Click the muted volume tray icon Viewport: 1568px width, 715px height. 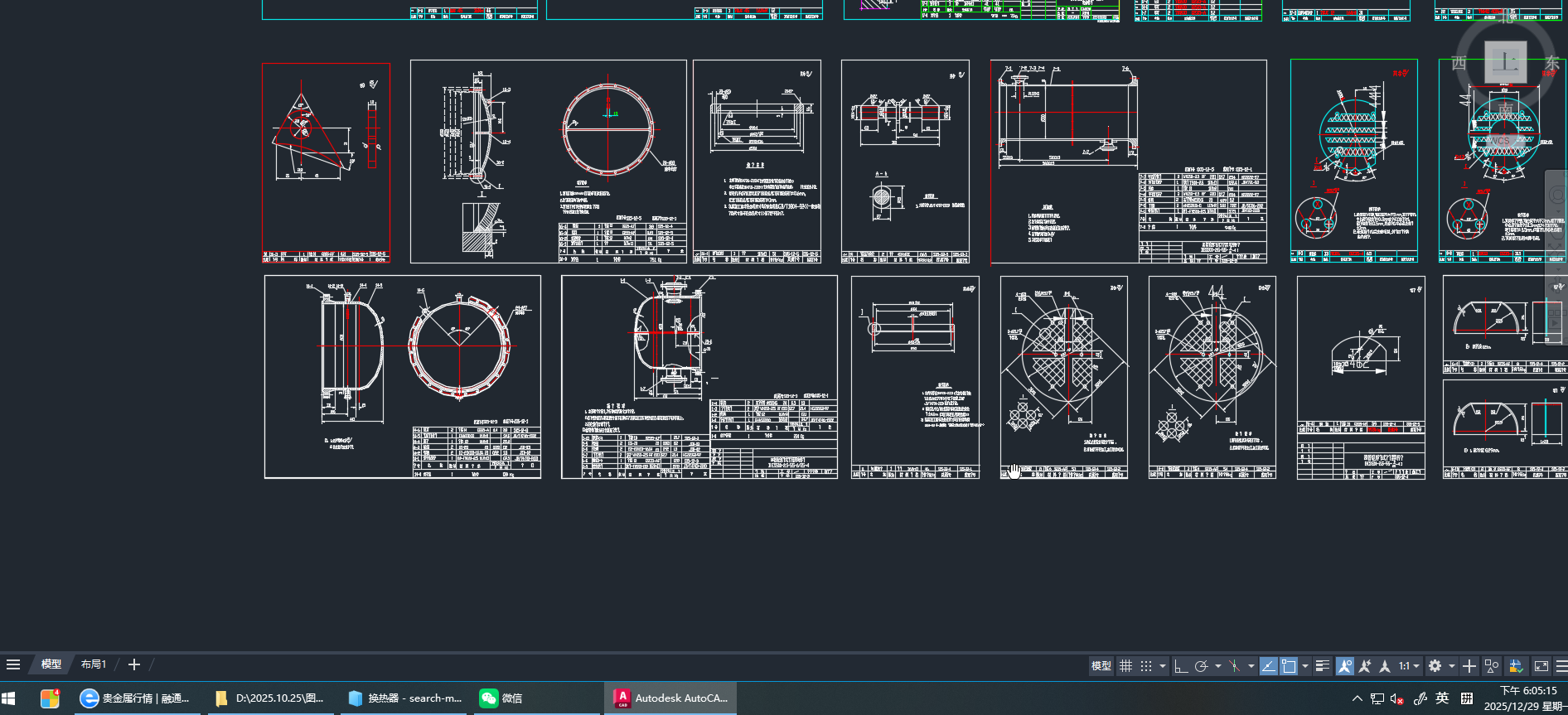pos(1397,698)
